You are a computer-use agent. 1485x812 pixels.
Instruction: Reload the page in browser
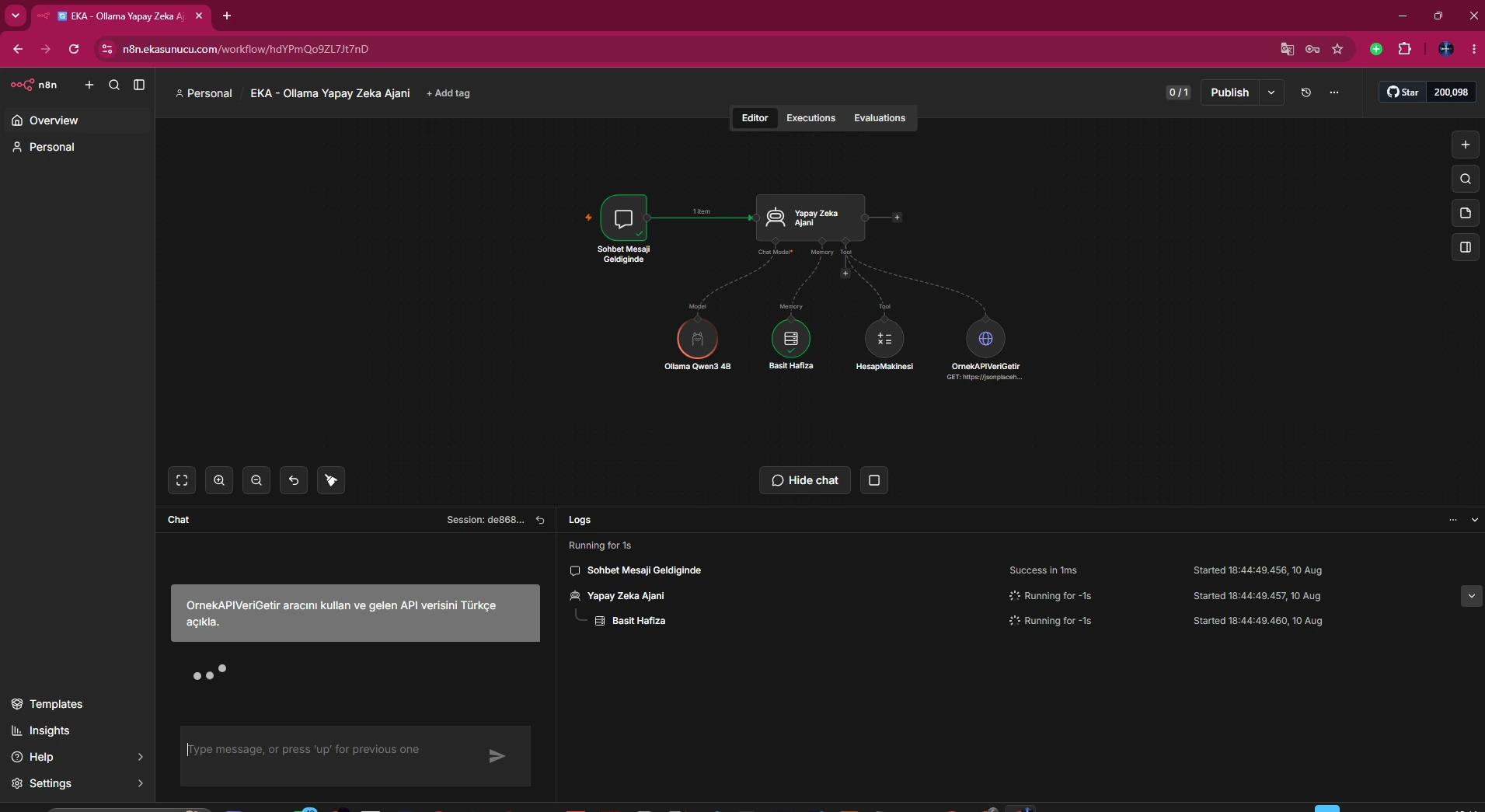coord(74,49)
